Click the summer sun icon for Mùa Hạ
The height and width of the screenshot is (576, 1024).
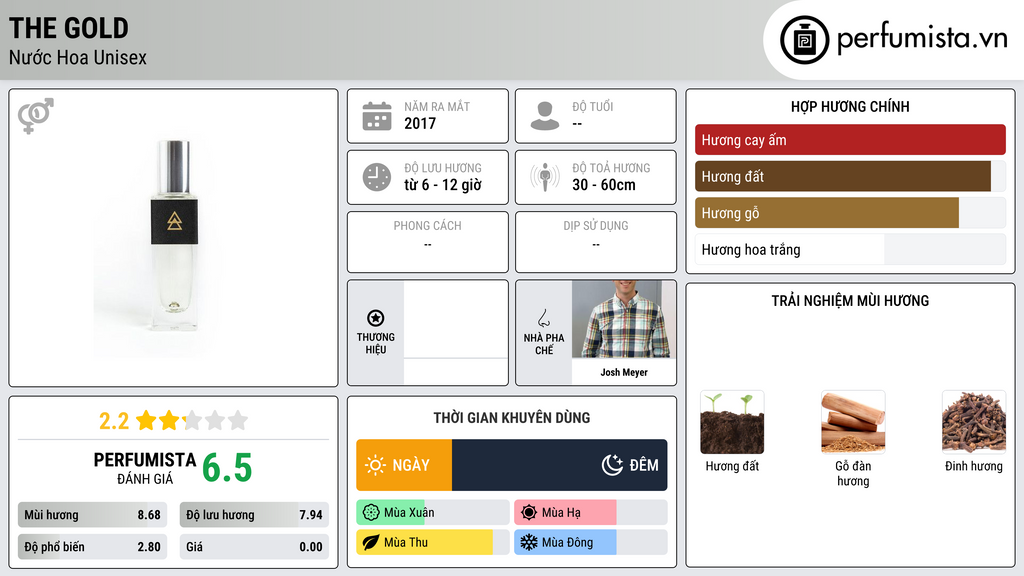[x=529, y=513]
